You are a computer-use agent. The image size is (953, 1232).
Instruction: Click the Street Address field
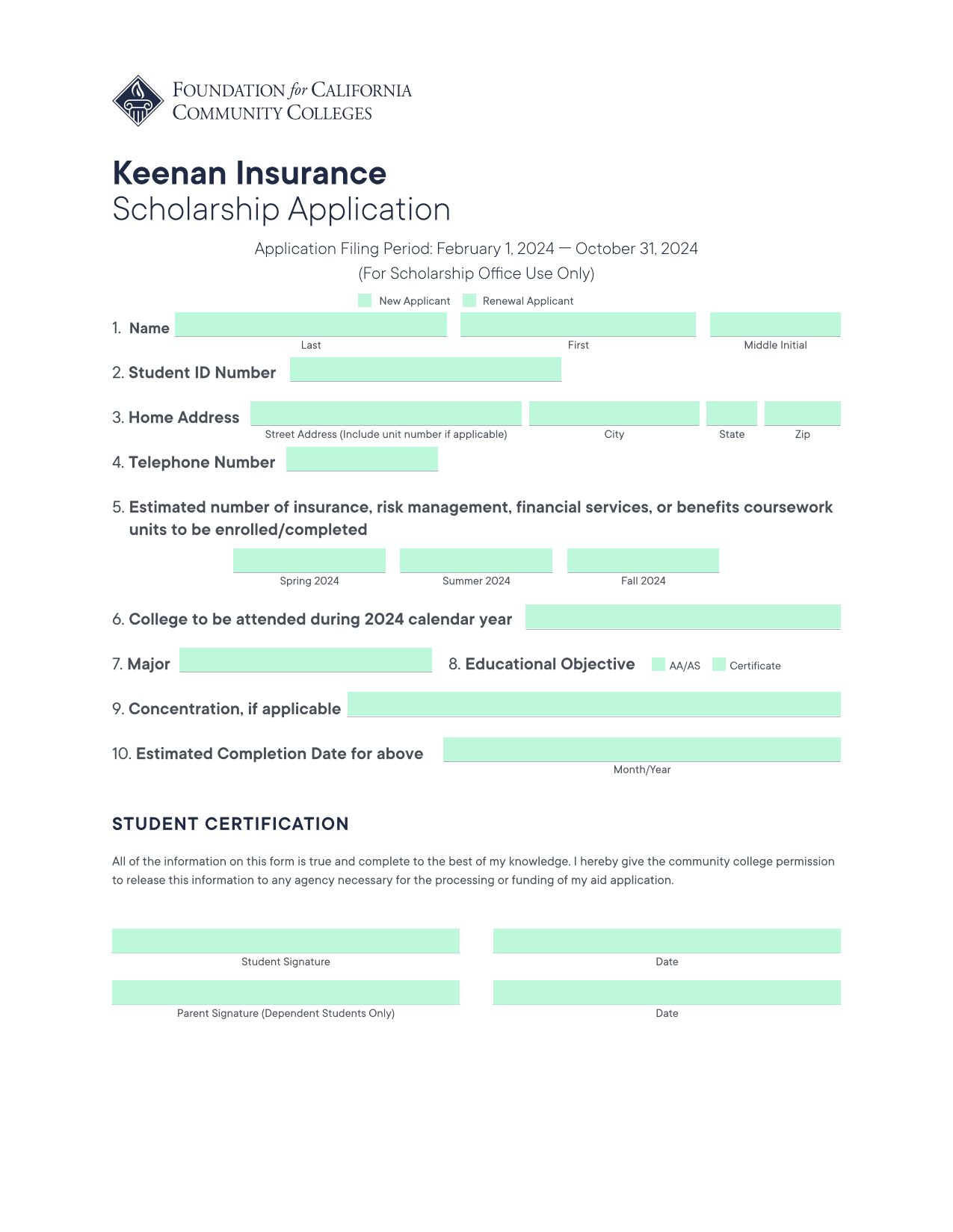386,413
